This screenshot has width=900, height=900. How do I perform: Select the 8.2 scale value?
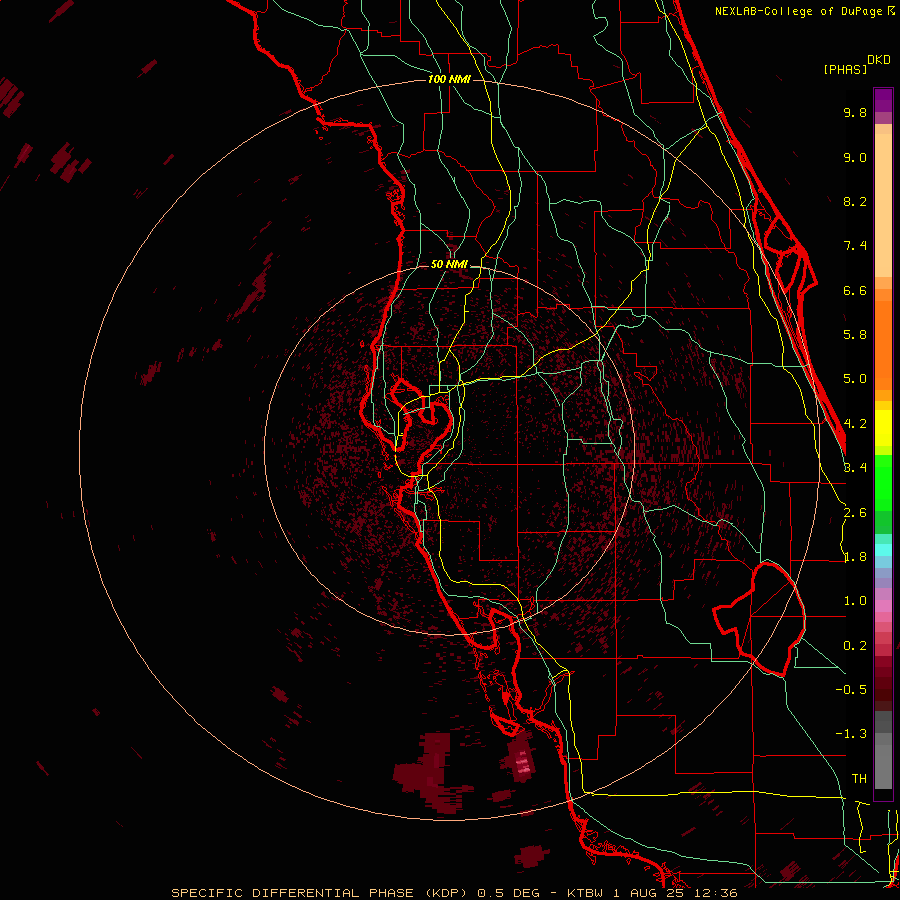click(x=855, y=201)
